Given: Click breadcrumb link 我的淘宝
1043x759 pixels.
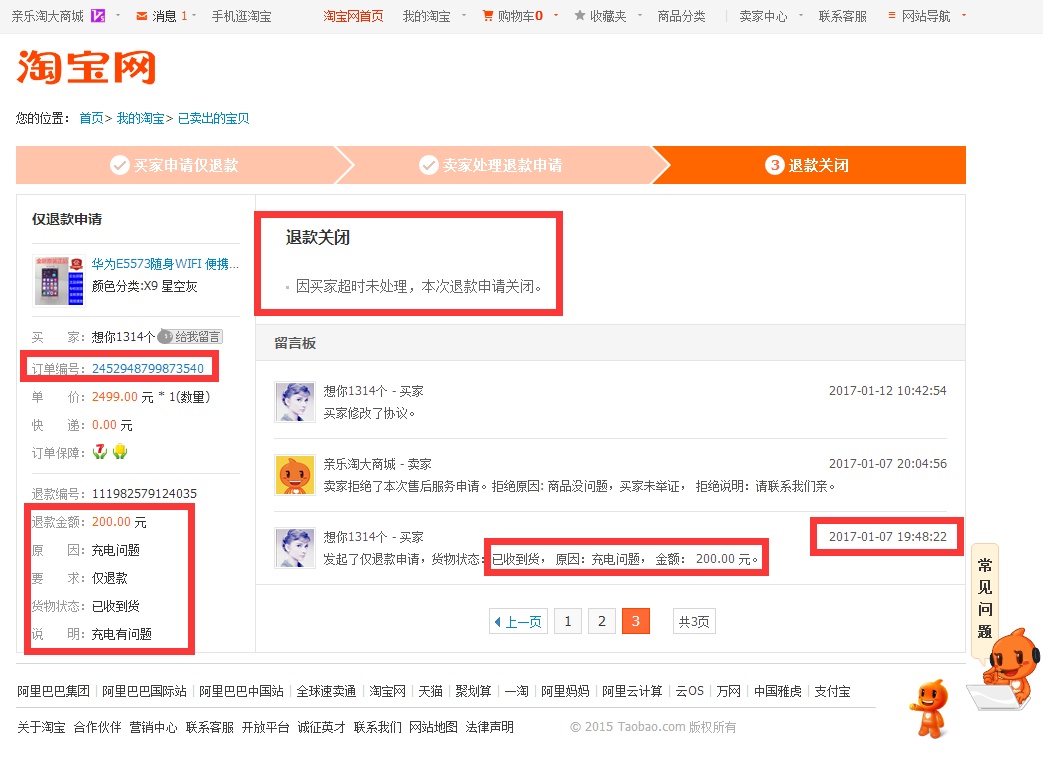Looking at the screenshot, I should tap(140, 118).
